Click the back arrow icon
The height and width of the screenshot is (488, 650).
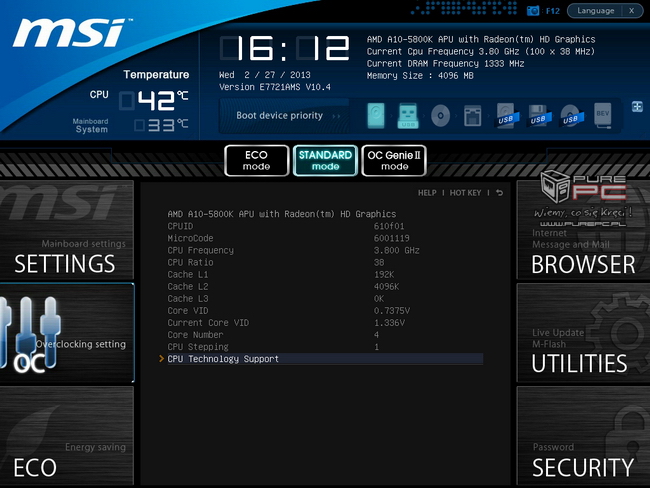pos(500,193)
